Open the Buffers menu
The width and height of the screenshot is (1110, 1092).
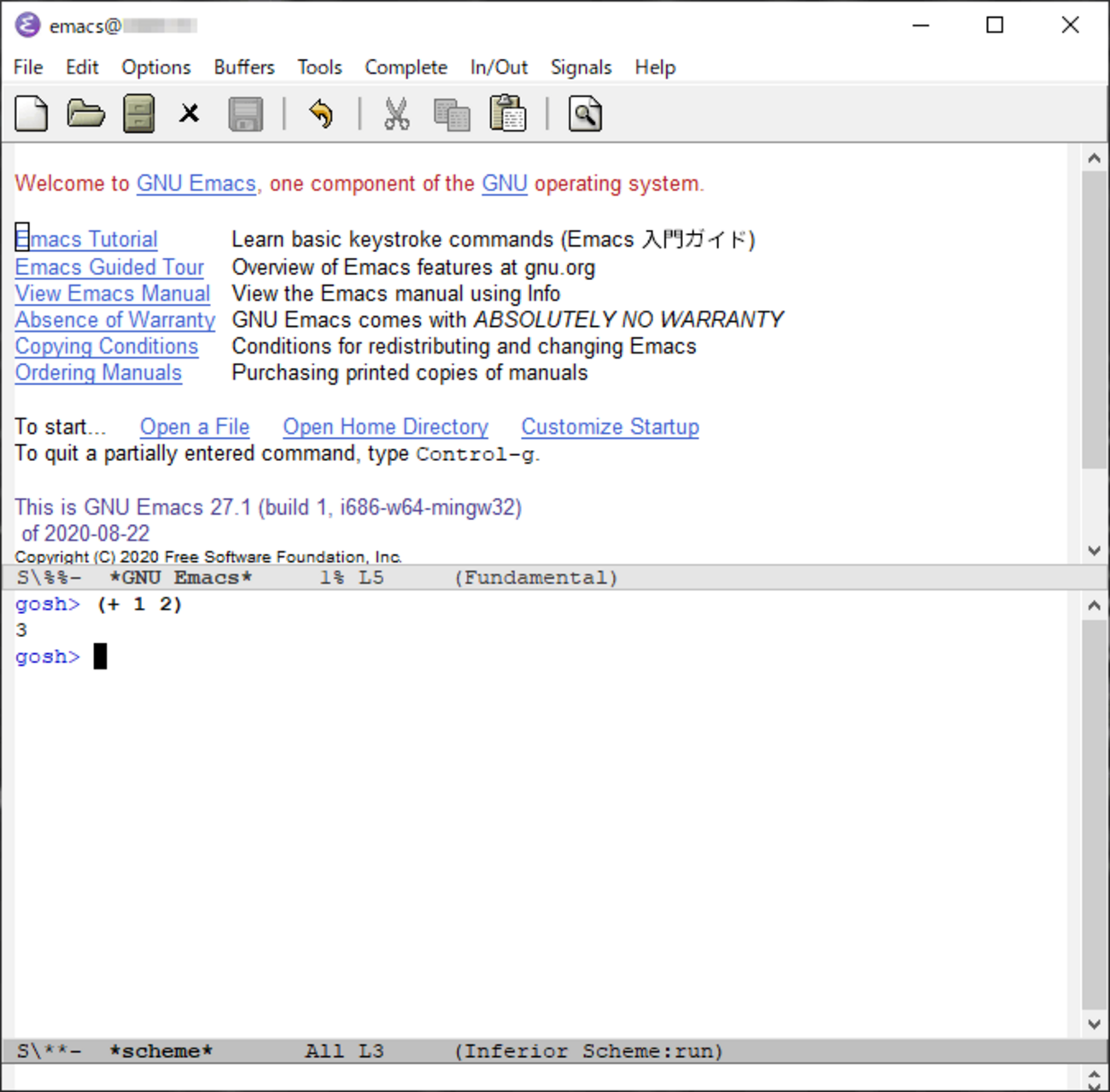[x=244, y=67]
